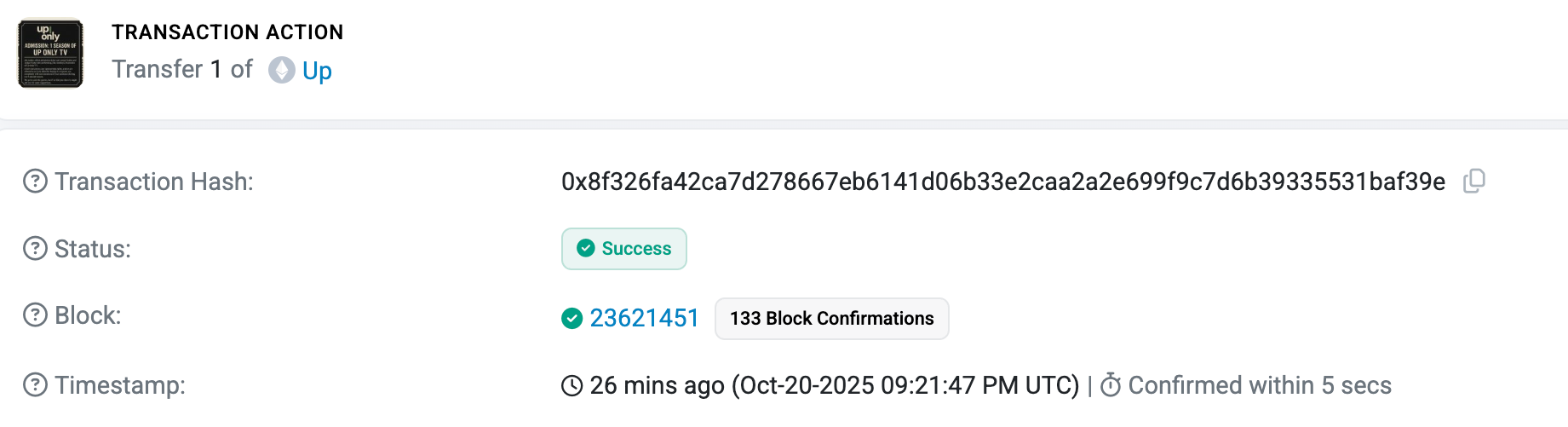Click the Timestamp help question icon
Viewport: 1568px width, 427px height.
pyautogui.click(x=35, y=385)
